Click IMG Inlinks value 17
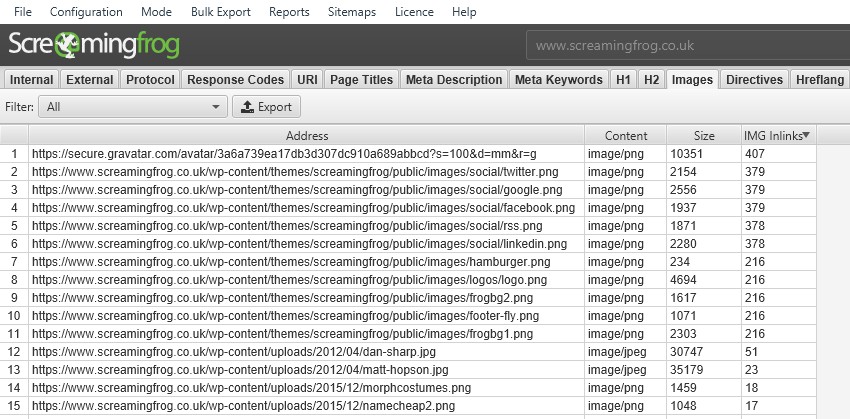This screenshot has width=850, height=419. click(x=751, y=405)
